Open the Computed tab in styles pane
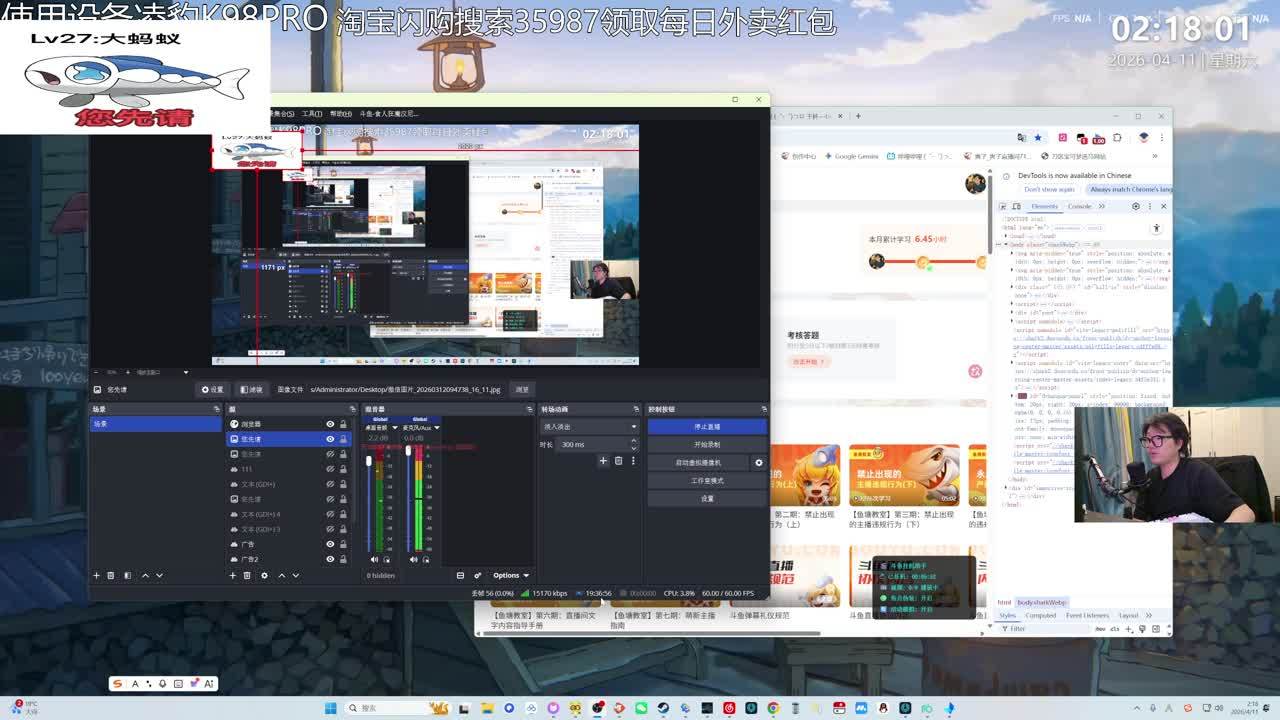The image size is (1280, 720). [x=1040, y=615]
